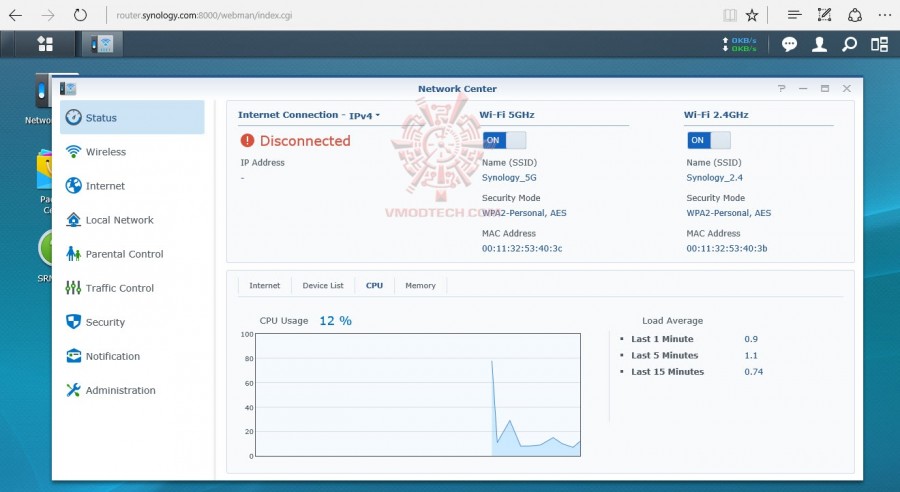
Task: Click the 2.4GHz MAC address 00:11:32:53:40:3b
Action: point(727,249)
